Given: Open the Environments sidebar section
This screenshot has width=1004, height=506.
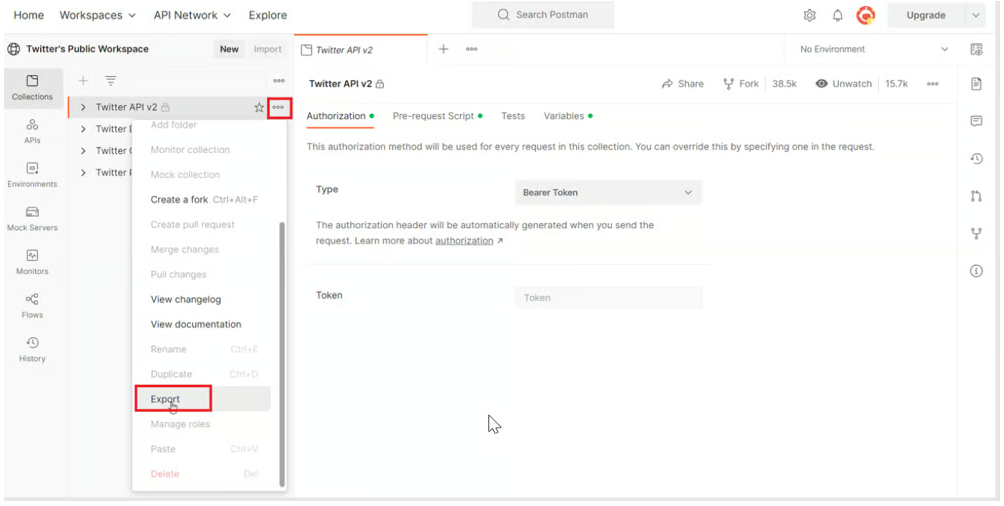Looking at the screenshot, I should pyautogui.click(x=32, y=175).
